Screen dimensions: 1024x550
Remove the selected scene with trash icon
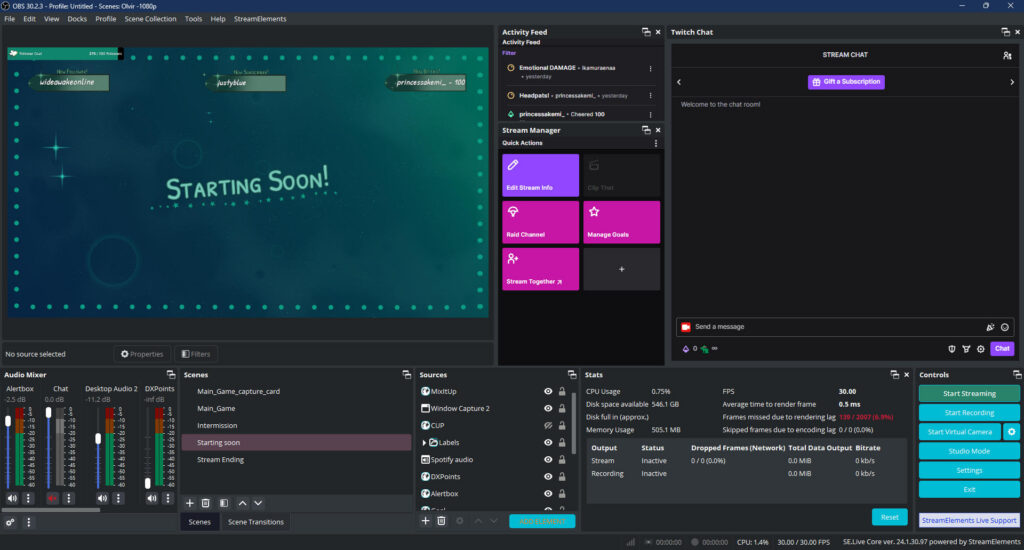pos(206,503)
